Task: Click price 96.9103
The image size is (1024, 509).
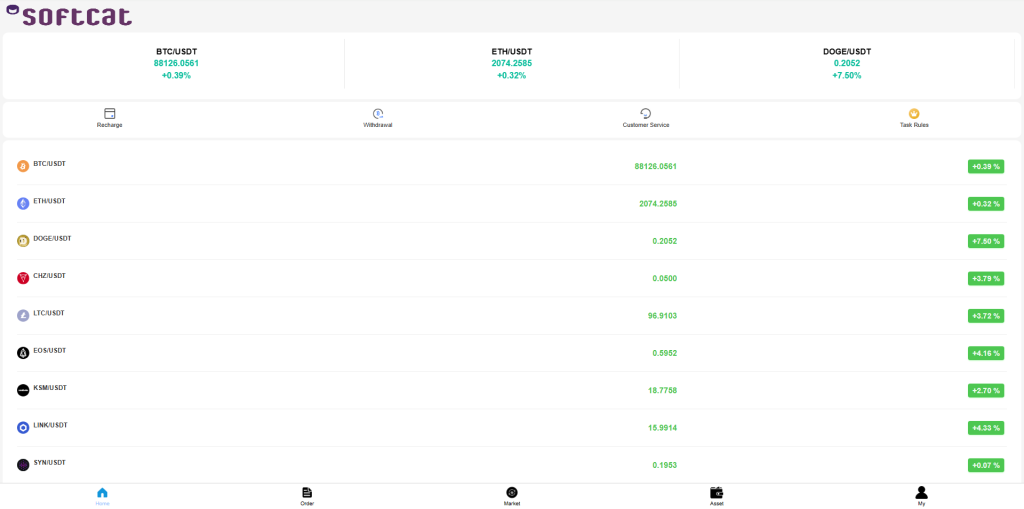Action: [662, 316]
